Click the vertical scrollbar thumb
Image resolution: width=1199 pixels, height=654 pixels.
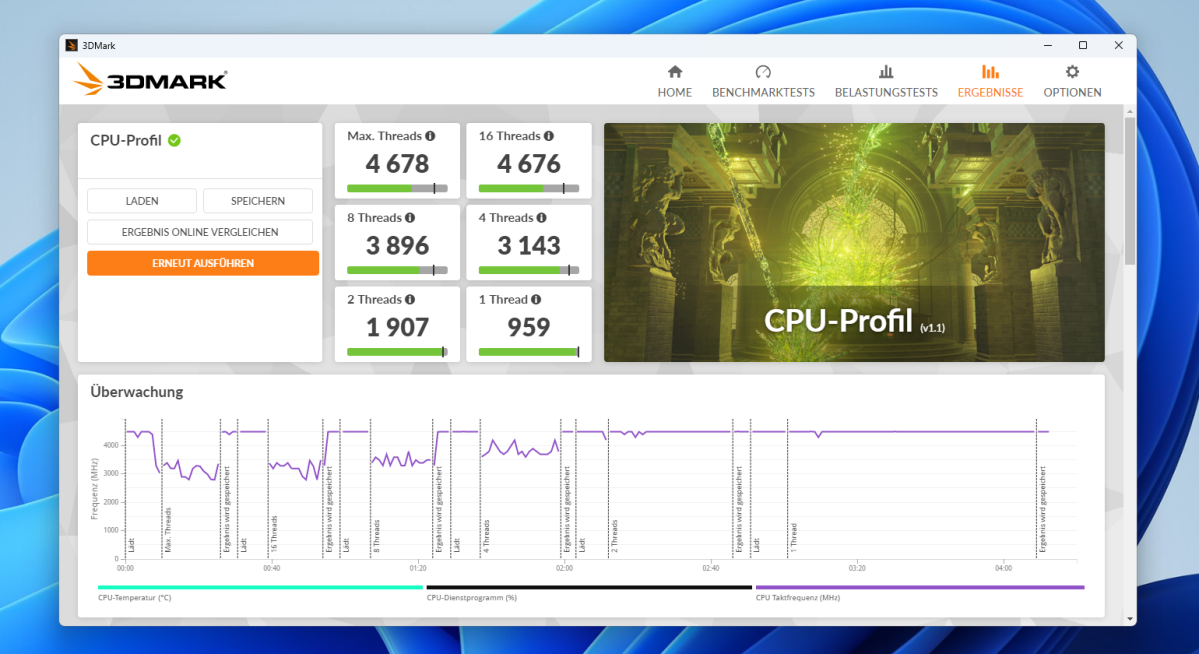1129,190
